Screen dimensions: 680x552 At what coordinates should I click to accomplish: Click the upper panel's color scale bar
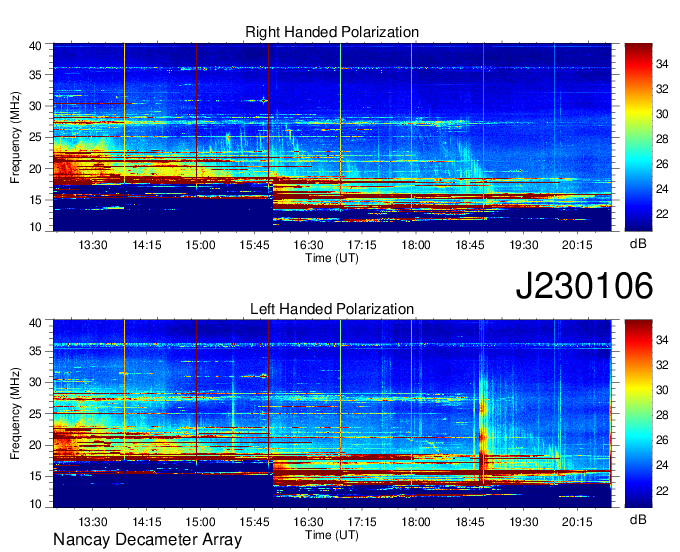click(638, 137)
